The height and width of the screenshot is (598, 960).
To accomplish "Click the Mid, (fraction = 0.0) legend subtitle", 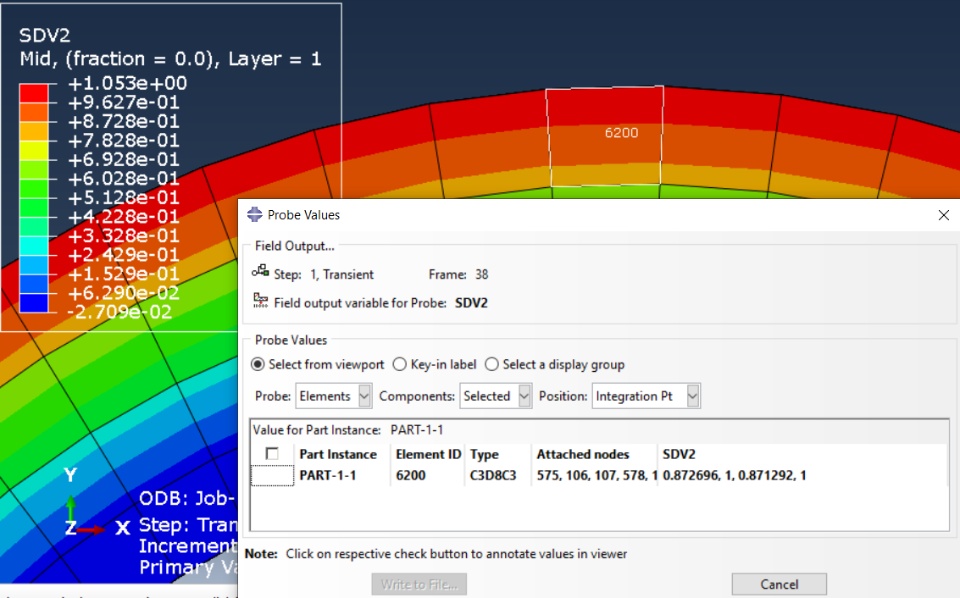I will [170, 59].
